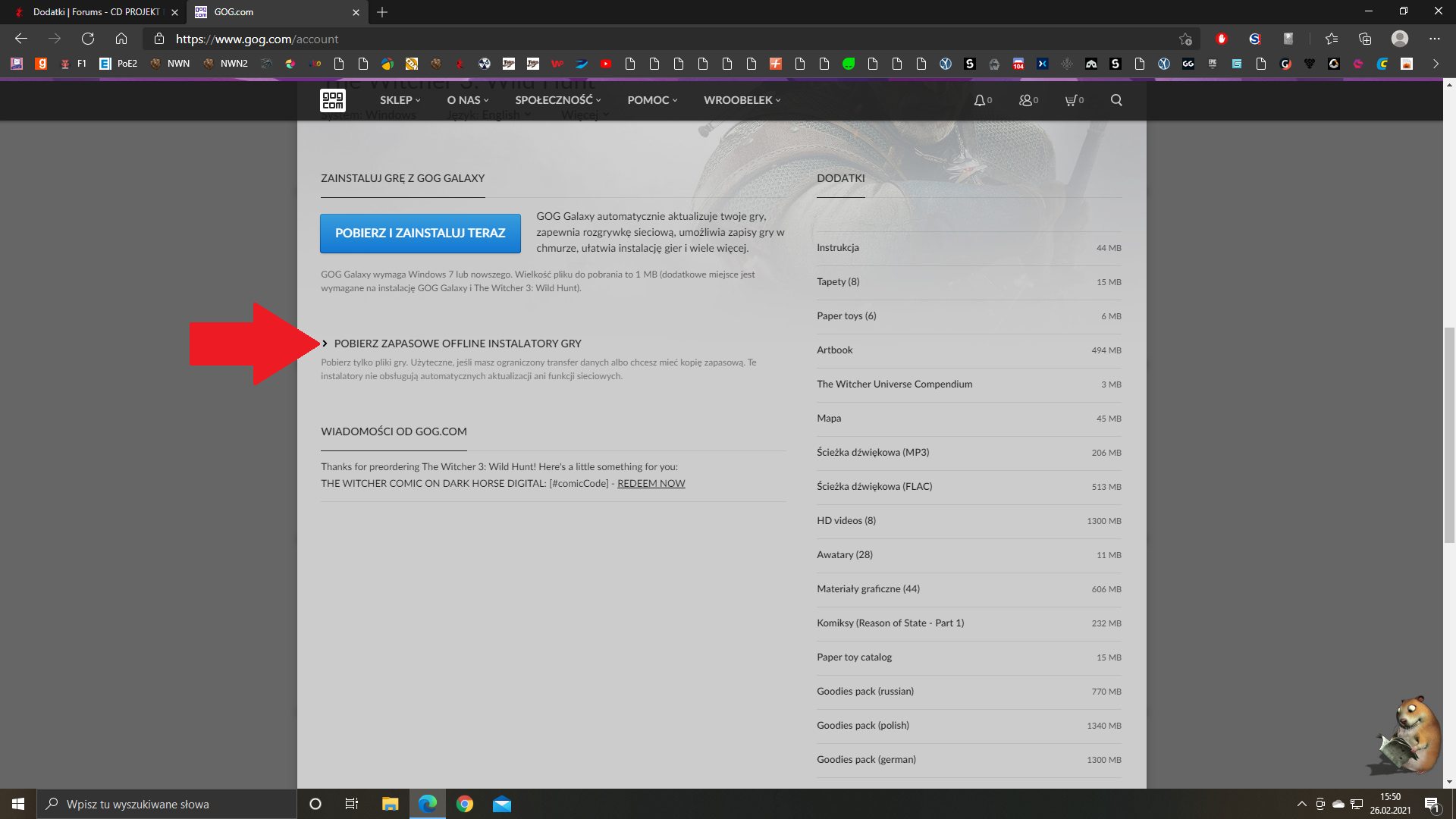Open the YouTube bookmark in the favorites bar
The width and height of the screenshot is (1456, 819).
coord(606,64)
